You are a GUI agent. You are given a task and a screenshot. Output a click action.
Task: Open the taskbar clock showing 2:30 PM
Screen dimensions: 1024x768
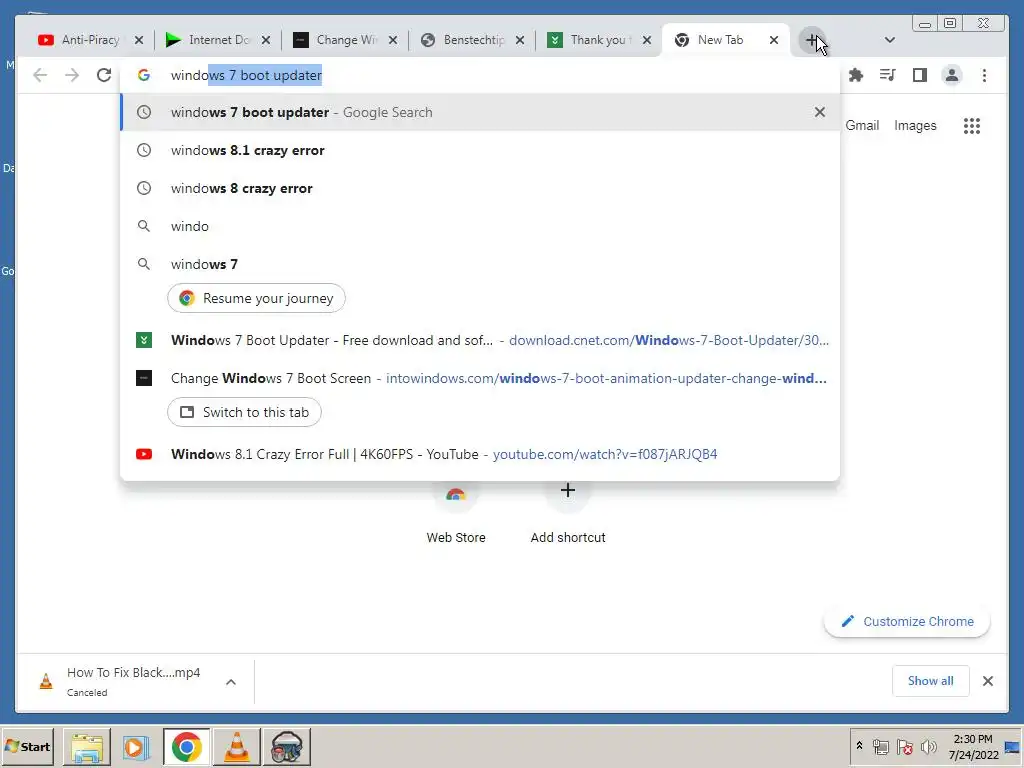pyautogui.click(x=973, y=747)
